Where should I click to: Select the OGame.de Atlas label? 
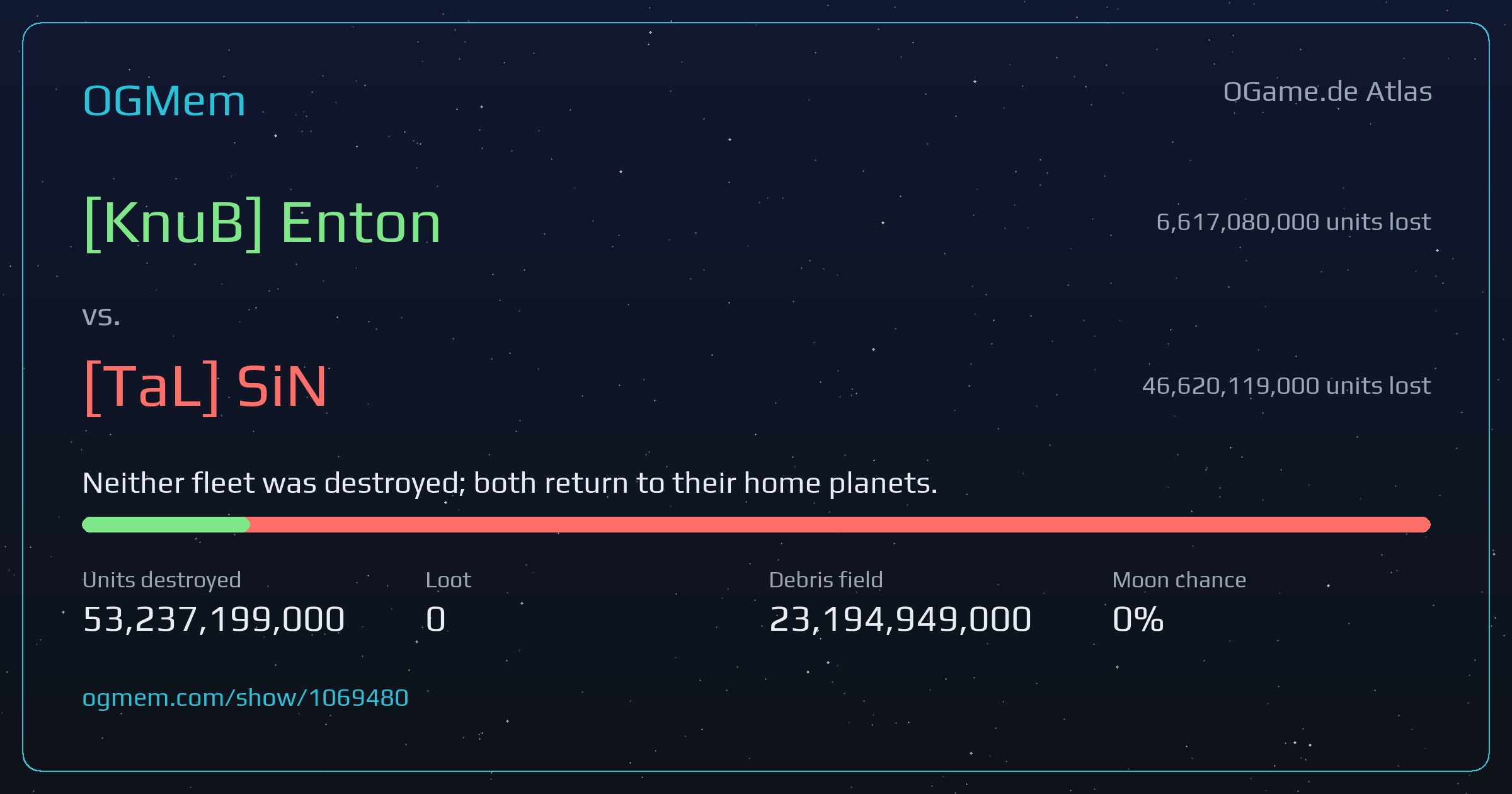pos(1327,92)
